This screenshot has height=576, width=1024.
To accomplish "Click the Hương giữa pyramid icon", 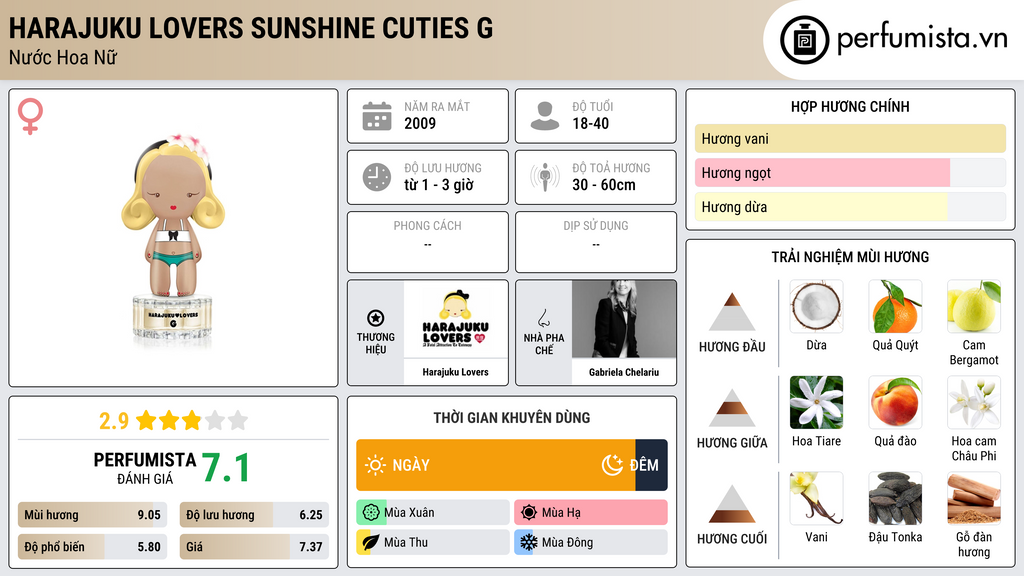I will 732,408.
